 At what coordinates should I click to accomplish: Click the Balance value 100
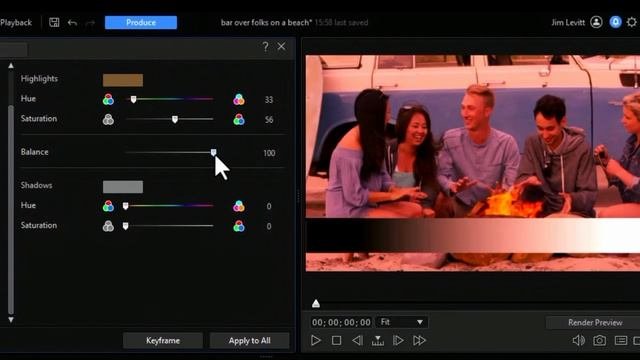coord(269,153)
